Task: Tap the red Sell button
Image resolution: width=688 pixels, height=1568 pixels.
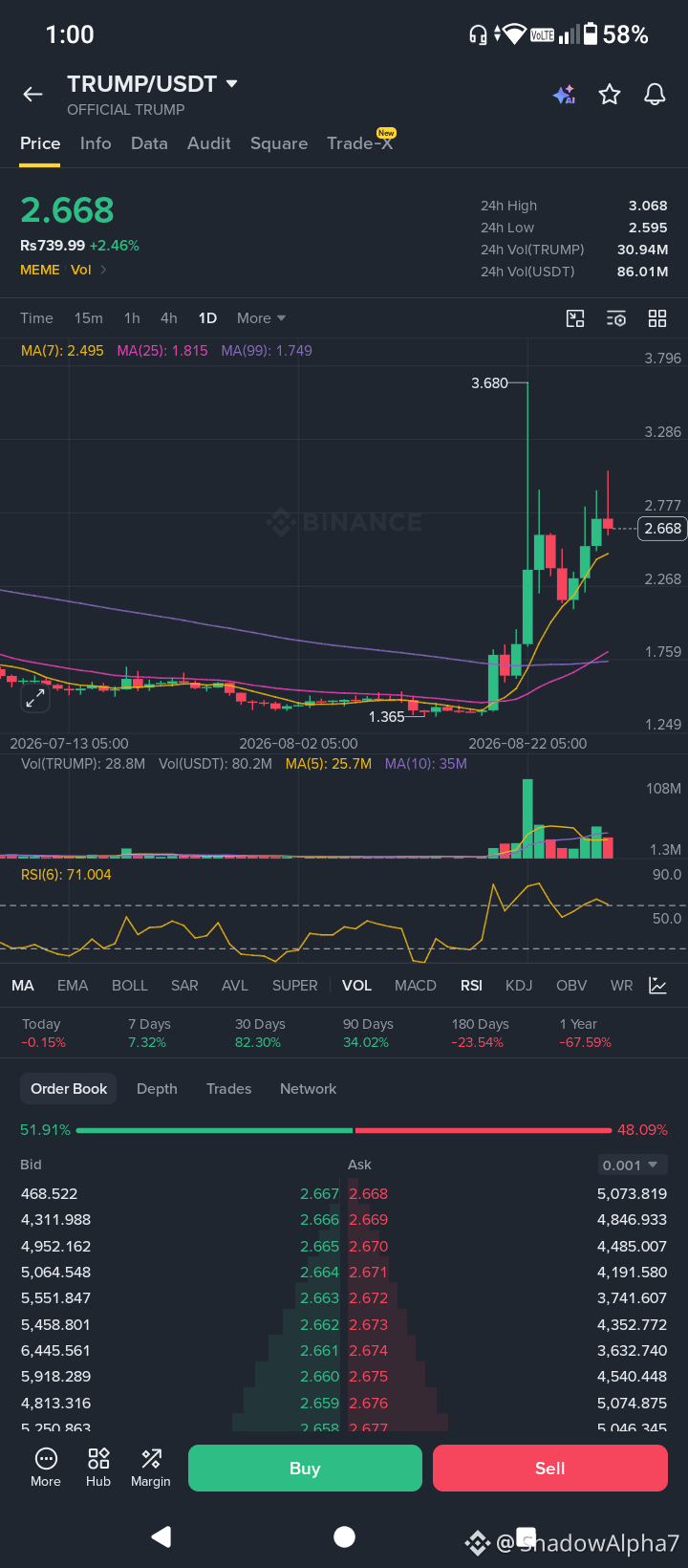Action: tap(549, 1469)
